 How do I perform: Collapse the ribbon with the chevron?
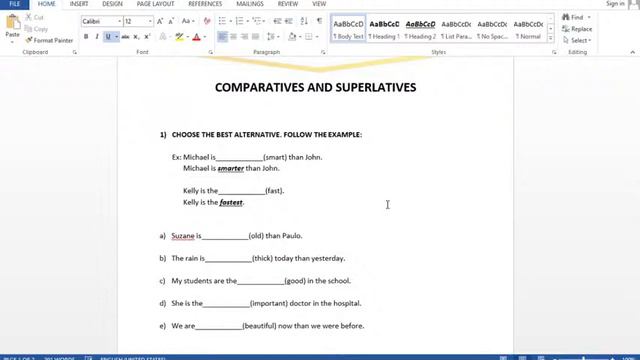(x=633, y=52)
